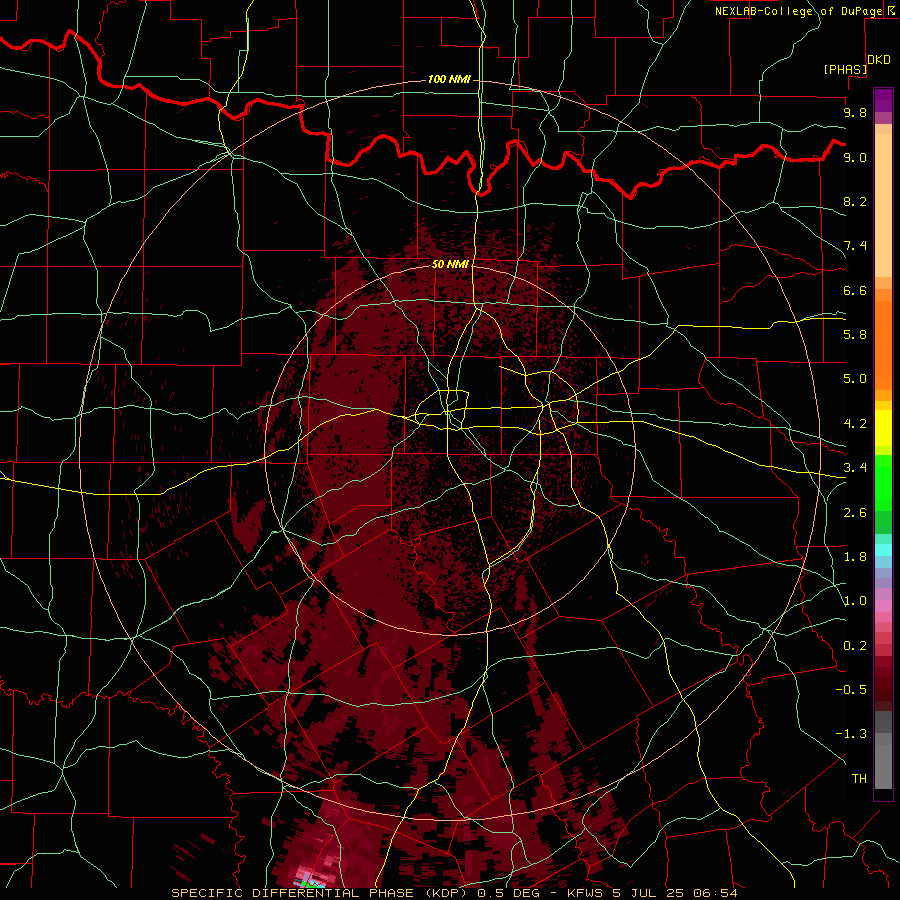Pick the cyan band of the color scale

tap(883, 550)
